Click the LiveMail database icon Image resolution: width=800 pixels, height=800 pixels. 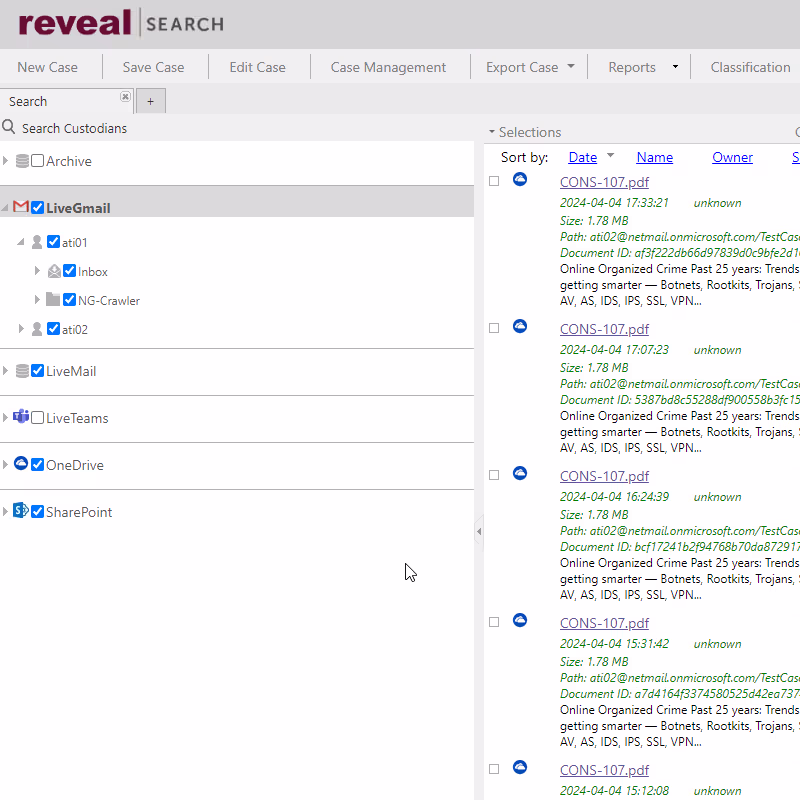click(x=22, y=371)
